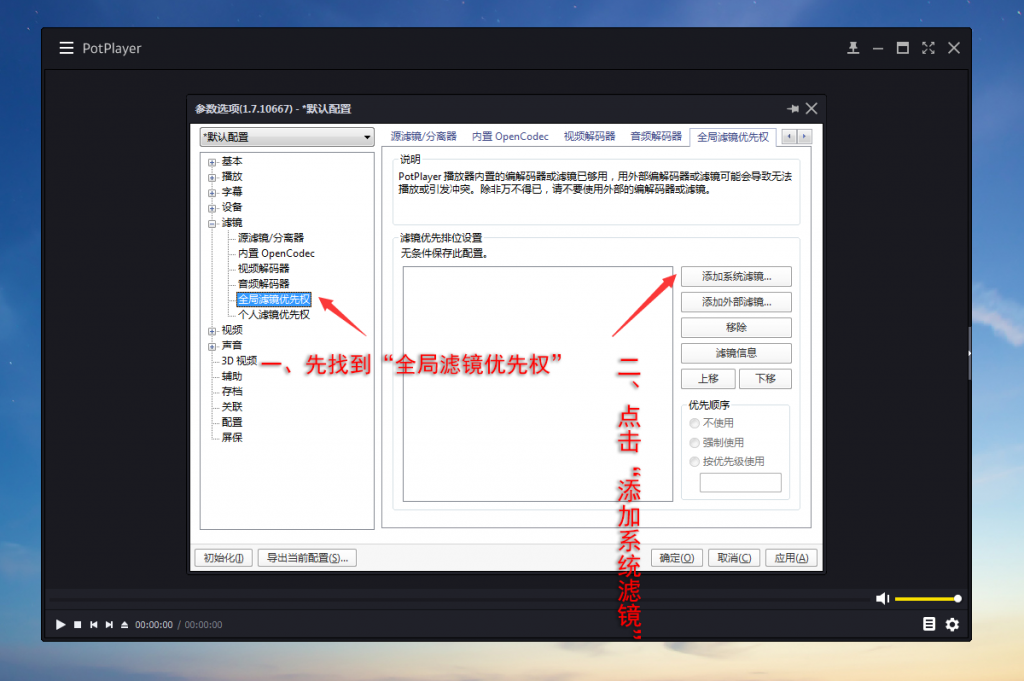1024x681 pixels.
Task: Select 配置 in the tree
Action: [x=232, y=422]
